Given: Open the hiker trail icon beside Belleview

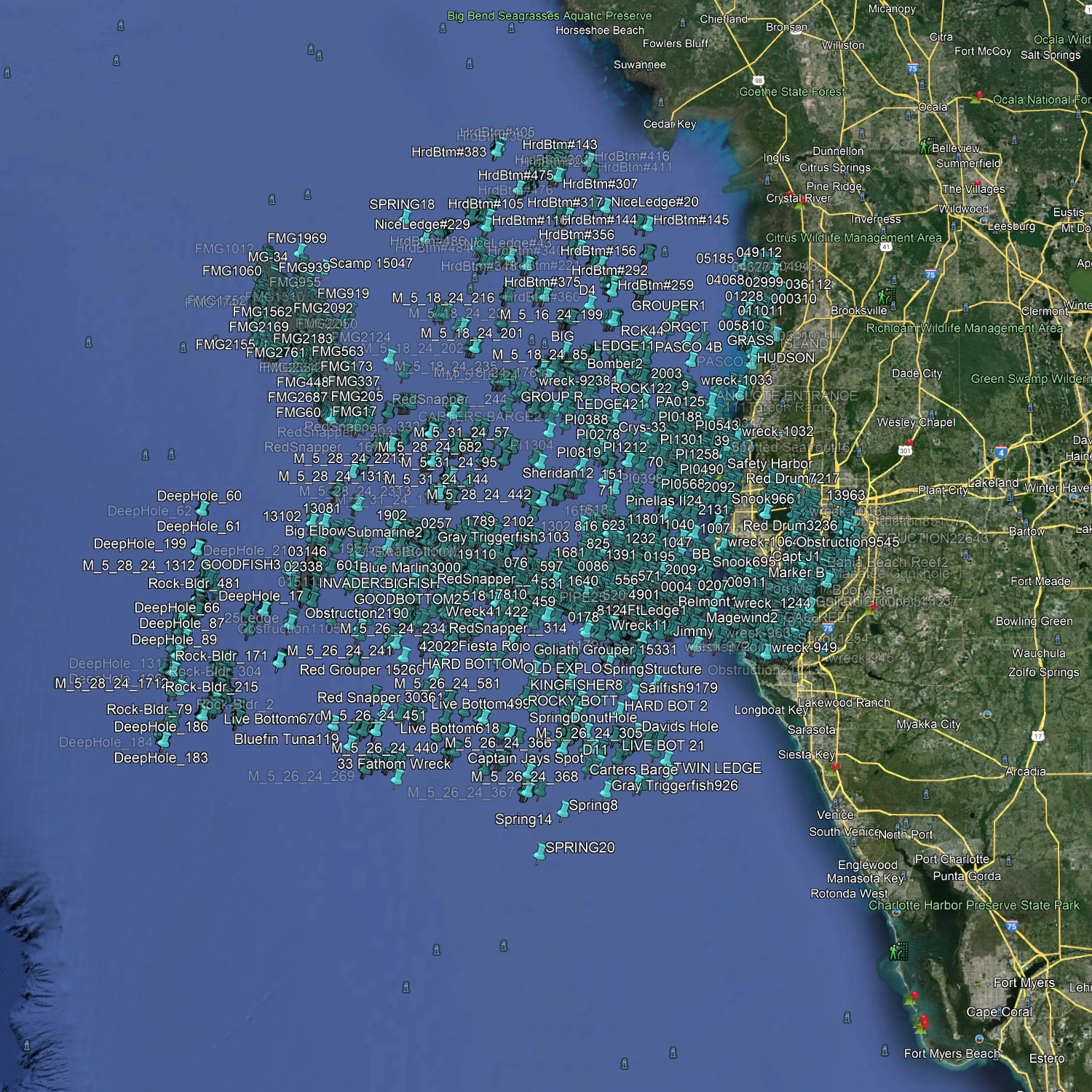Looking at the screenshot, I should point(927,146).
